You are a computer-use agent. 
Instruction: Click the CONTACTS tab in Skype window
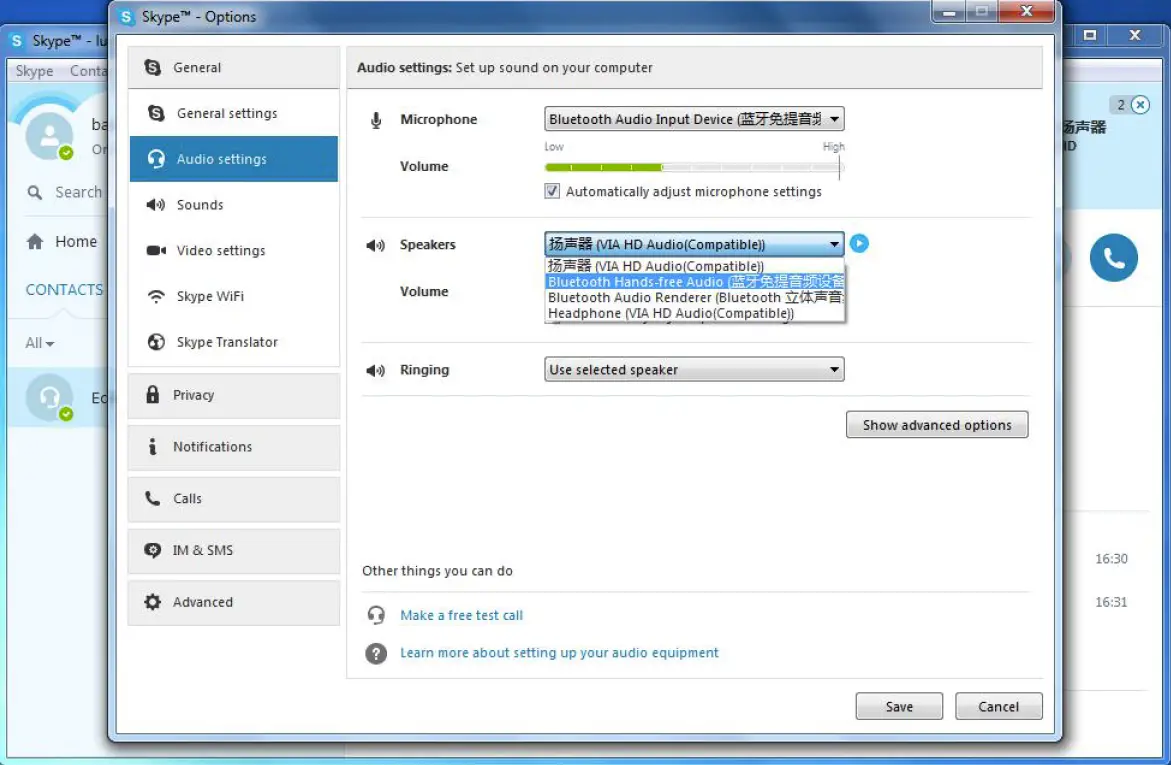pos(64,290)
